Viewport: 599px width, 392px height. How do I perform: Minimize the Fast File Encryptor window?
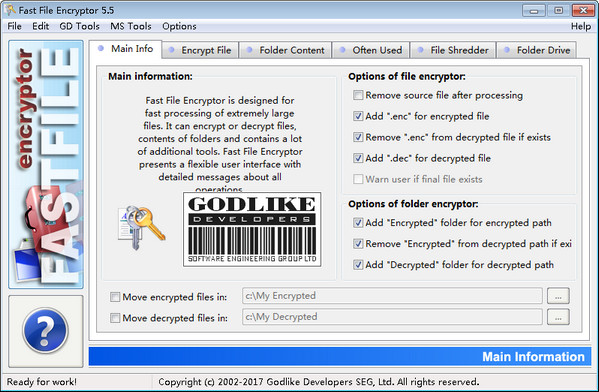pyautogui.click(x=534, y=10)
